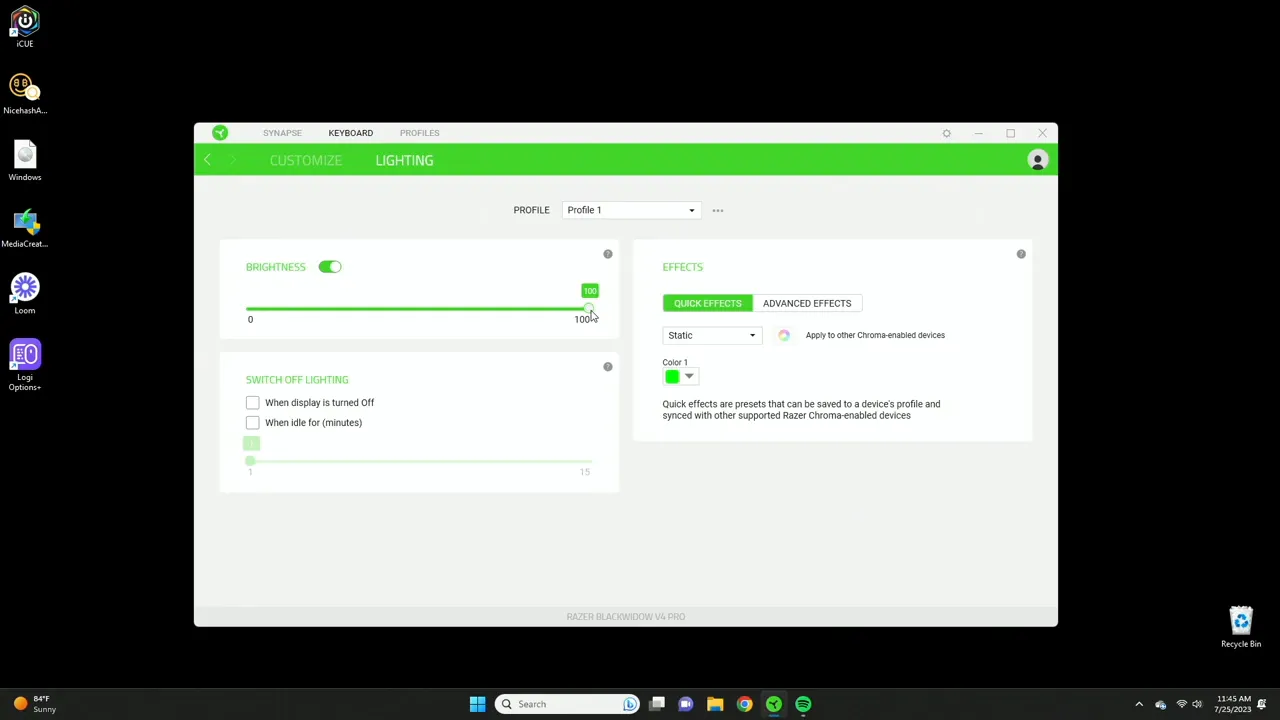1280x720 pixels.
Task: Click the Brightness help question-mark icon
Action: [x=607, y=253]
